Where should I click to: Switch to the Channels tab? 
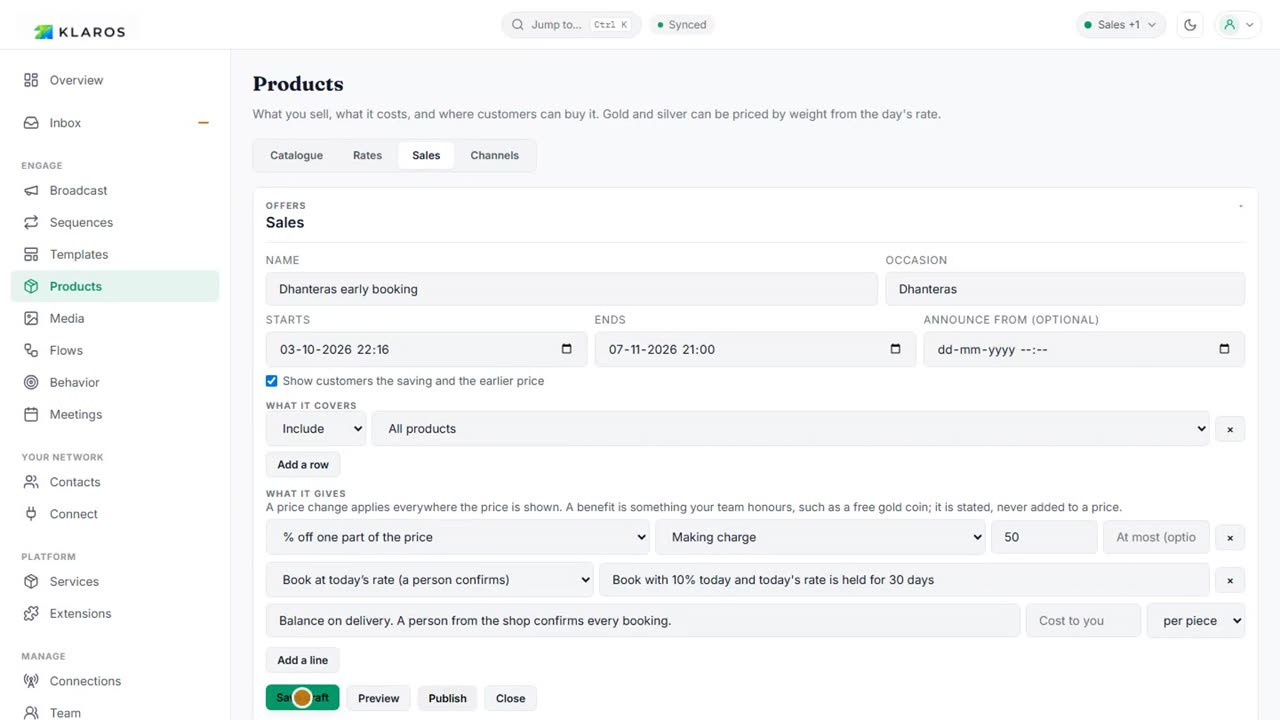coord(495,155)
